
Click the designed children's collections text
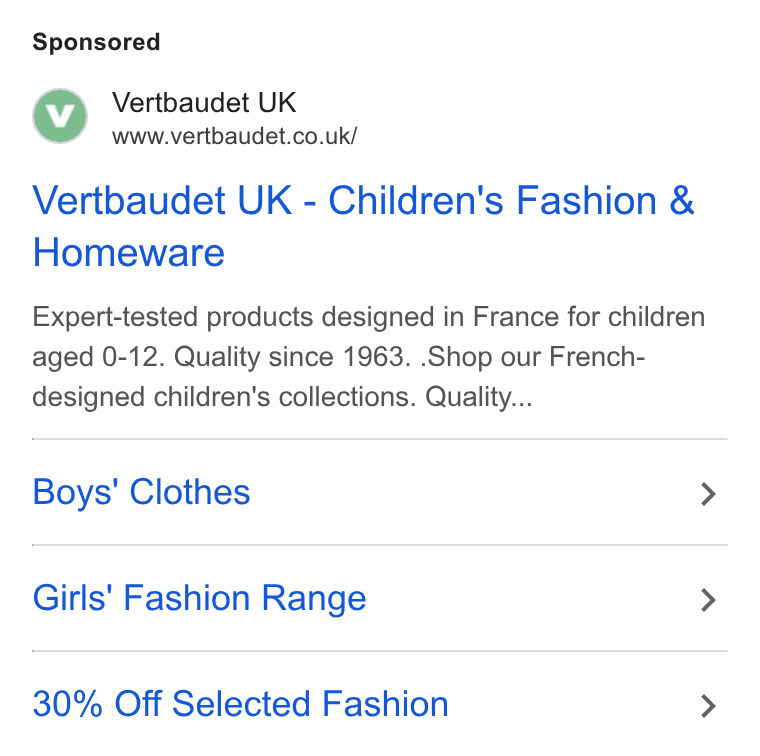tap(224, 397)
